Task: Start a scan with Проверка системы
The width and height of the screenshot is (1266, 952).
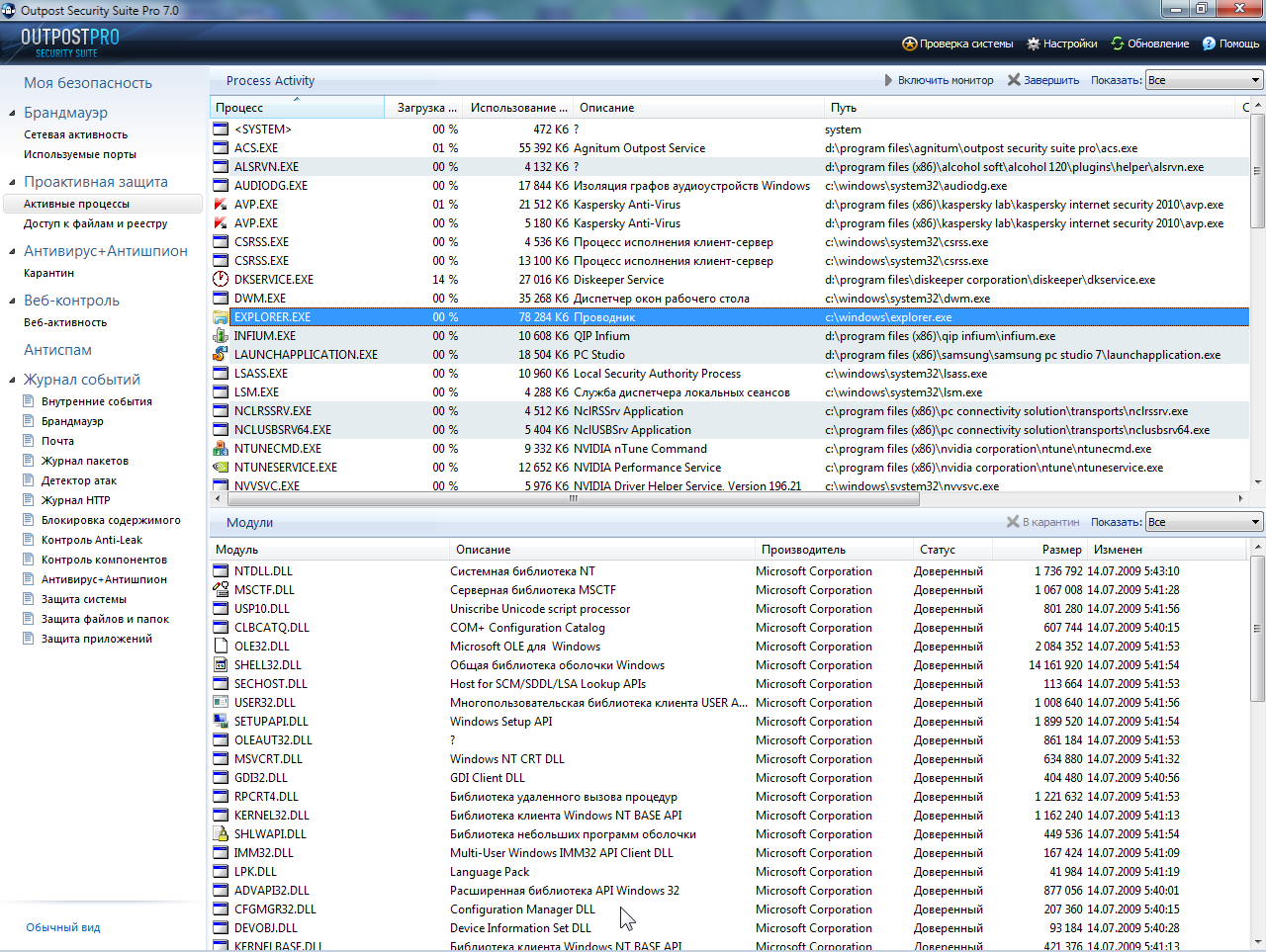Action: pyautogui.click(x=957, y=43)
